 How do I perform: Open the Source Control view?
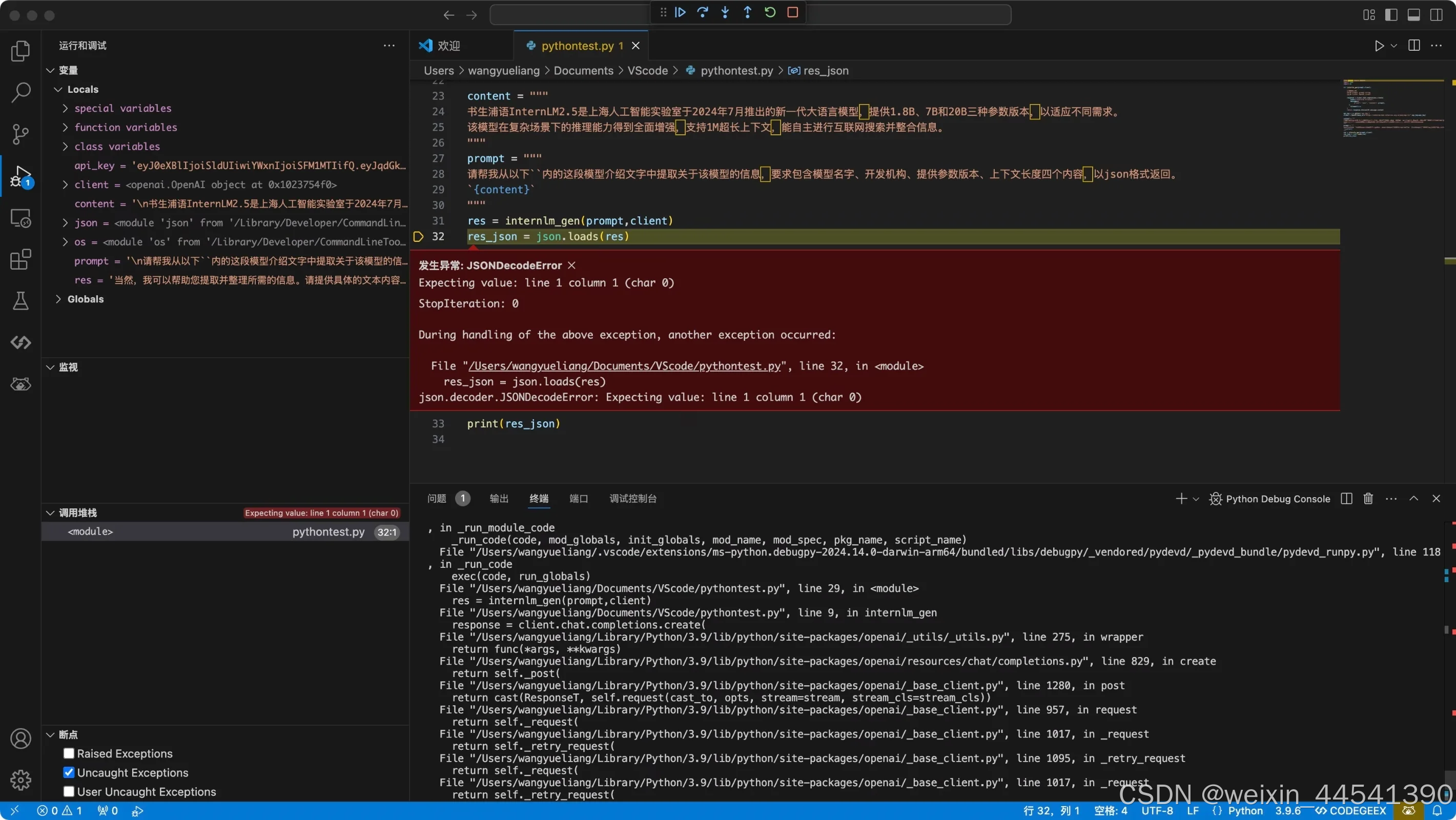[x=20, y=134]
